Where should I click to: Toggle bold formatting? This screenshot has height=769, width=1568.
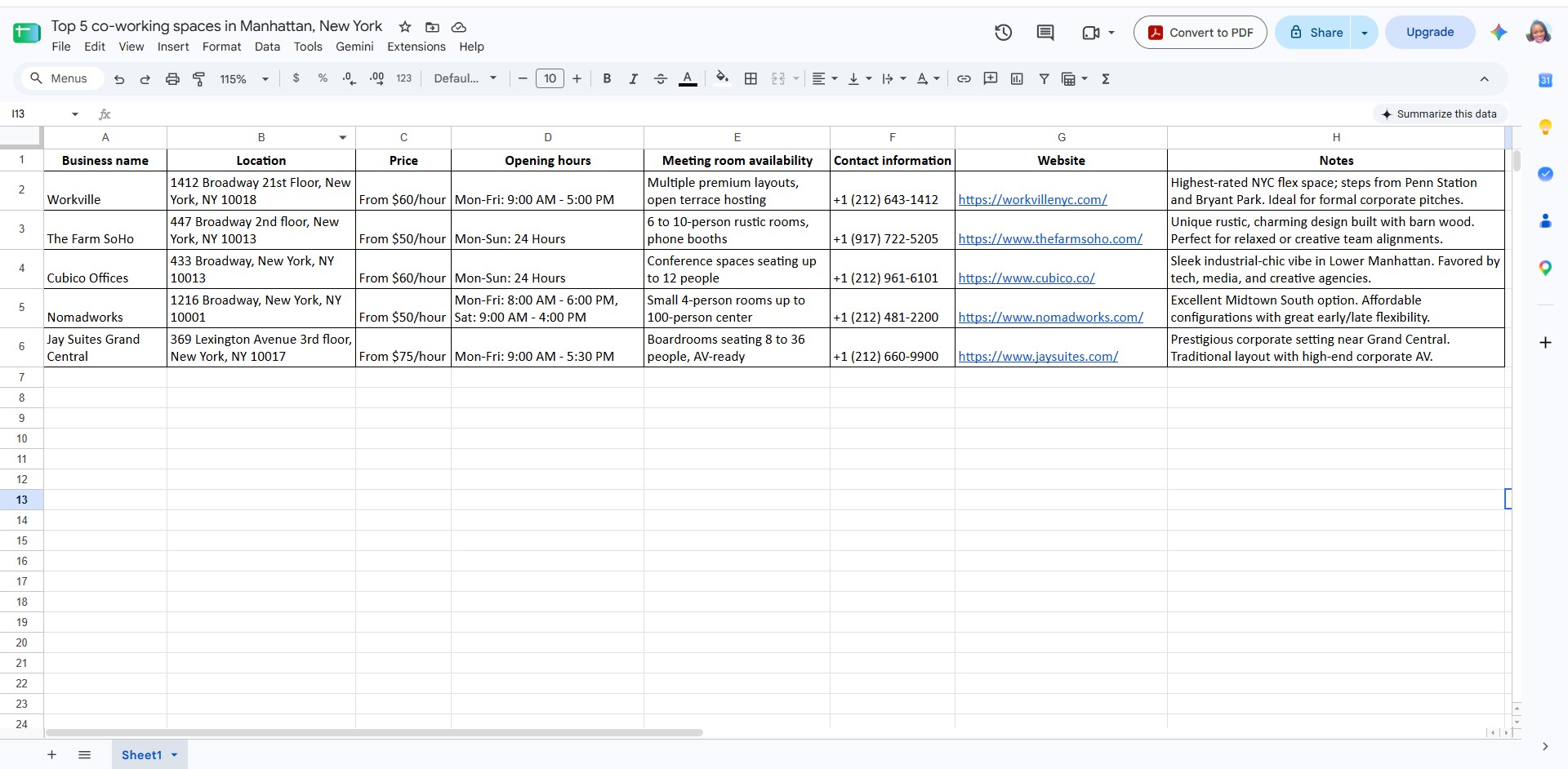pyautogui.click(x=607, y=78)
